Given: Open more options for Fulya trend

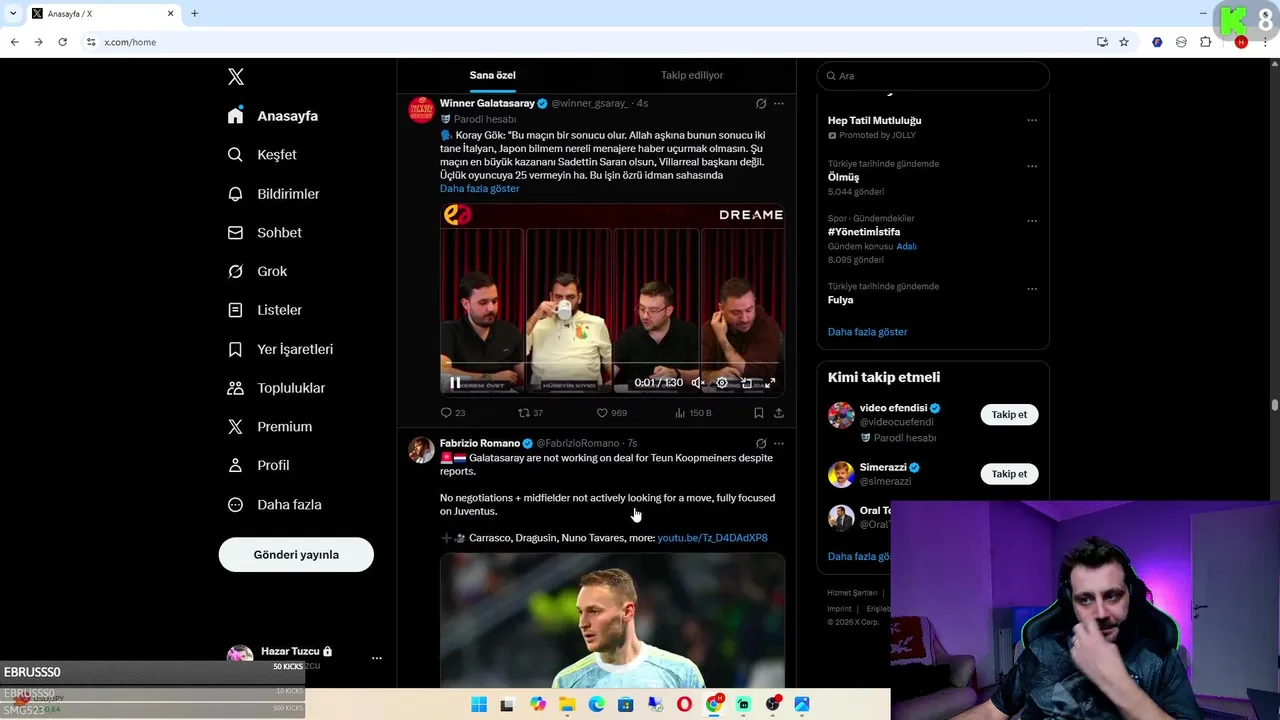Looking at the screenshot, I should coord(1032,289).
